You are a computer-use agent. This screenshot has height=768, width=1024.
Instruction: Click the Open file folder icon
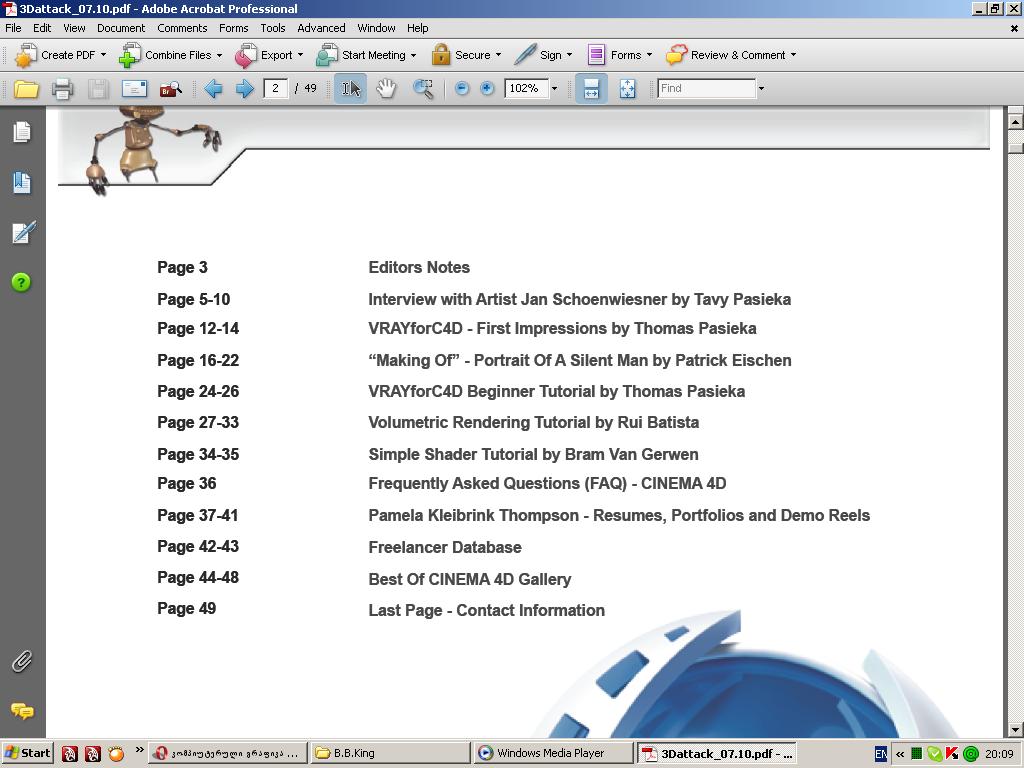[x=27, y=89]
